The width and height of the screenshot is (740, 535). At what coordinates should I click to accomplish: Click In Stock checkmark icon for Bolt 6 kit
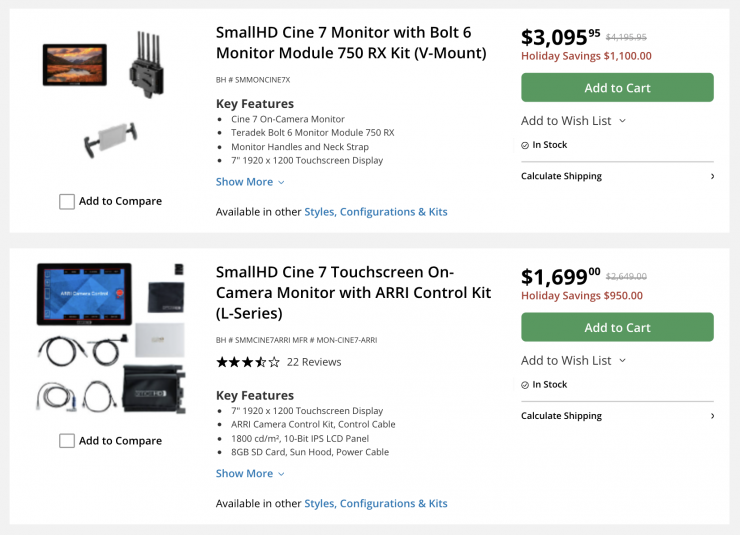pyautogui.click(x=525, y=145)
